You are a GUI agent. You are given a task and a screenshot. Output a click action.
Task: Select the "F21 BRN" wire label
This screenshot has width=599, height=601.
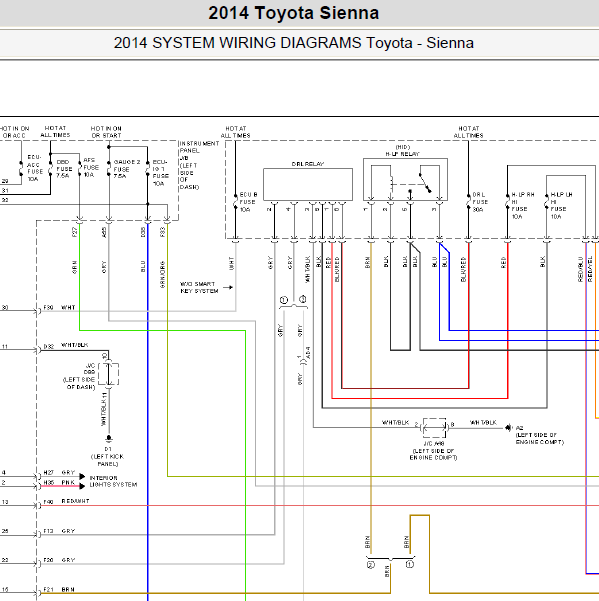(x=59, y=589)
